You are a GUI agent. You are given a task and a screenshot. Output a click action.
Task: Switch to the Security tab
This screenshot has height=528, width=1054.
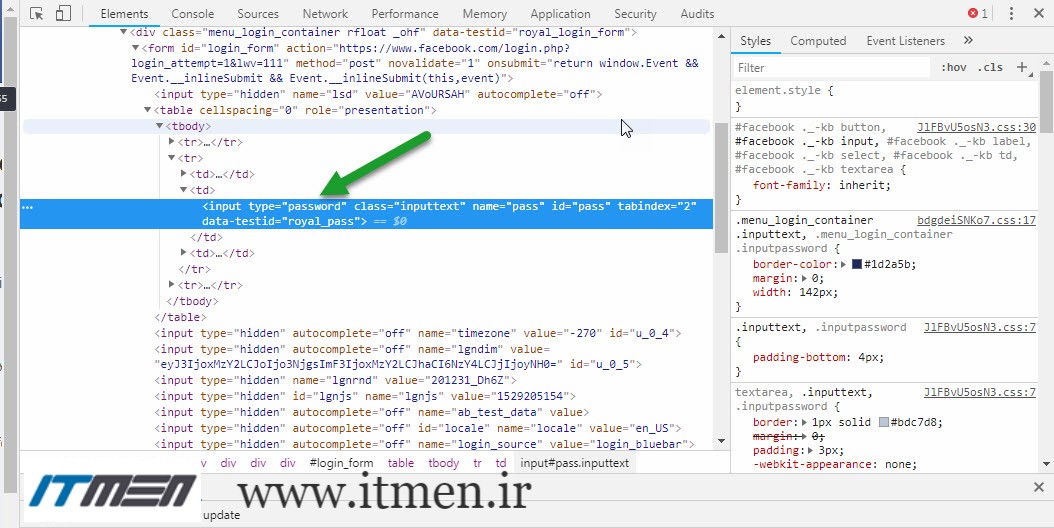coord(635,13)
